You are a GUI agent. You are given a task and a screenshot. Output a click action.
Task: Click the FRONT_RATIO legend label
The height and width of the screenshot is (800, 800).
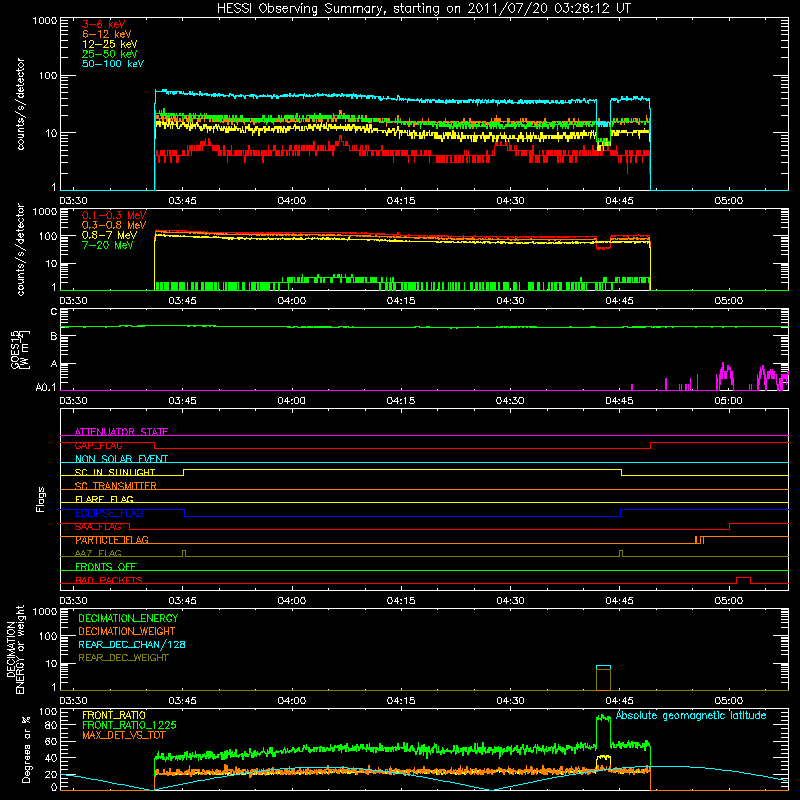point(114,715)
